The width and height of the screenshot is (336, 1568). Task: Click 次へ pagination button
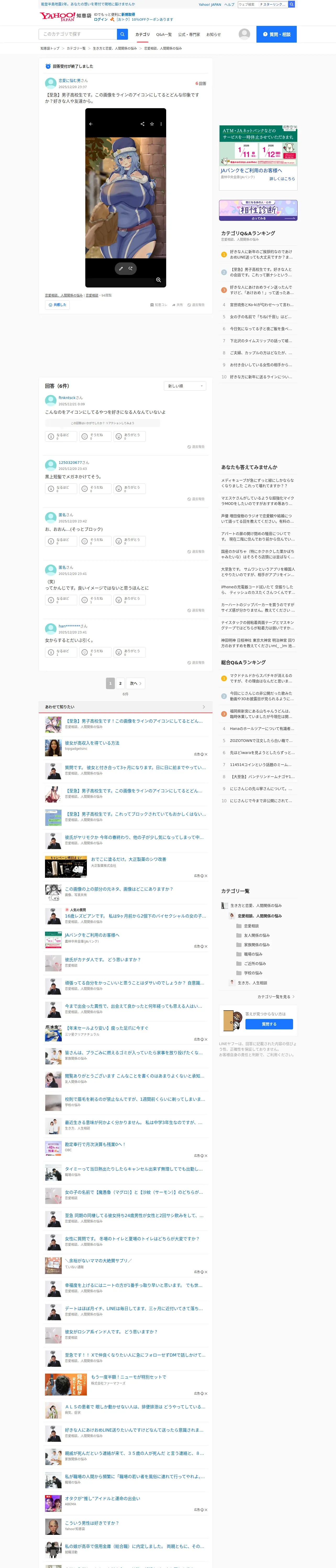(x=135, y=684)
